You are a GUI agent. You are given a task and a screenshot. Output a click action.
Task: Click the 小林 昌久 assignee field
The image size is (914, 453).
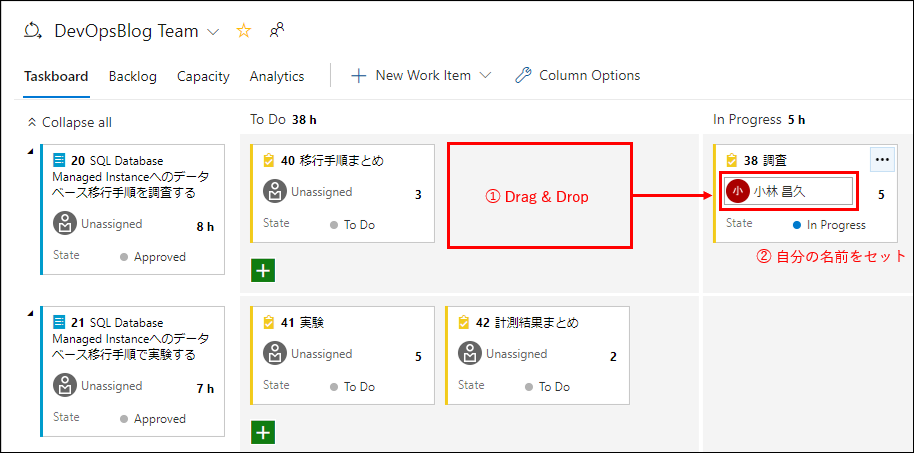[789, 191]
